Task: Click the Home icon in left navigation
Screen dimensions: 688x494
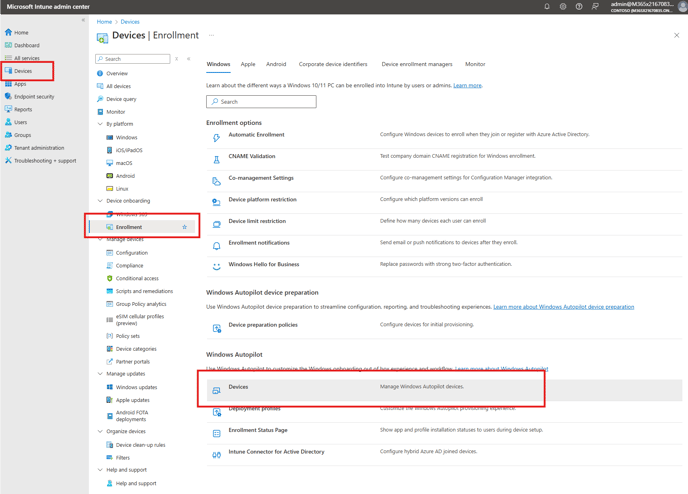Action: pos(8,32)
